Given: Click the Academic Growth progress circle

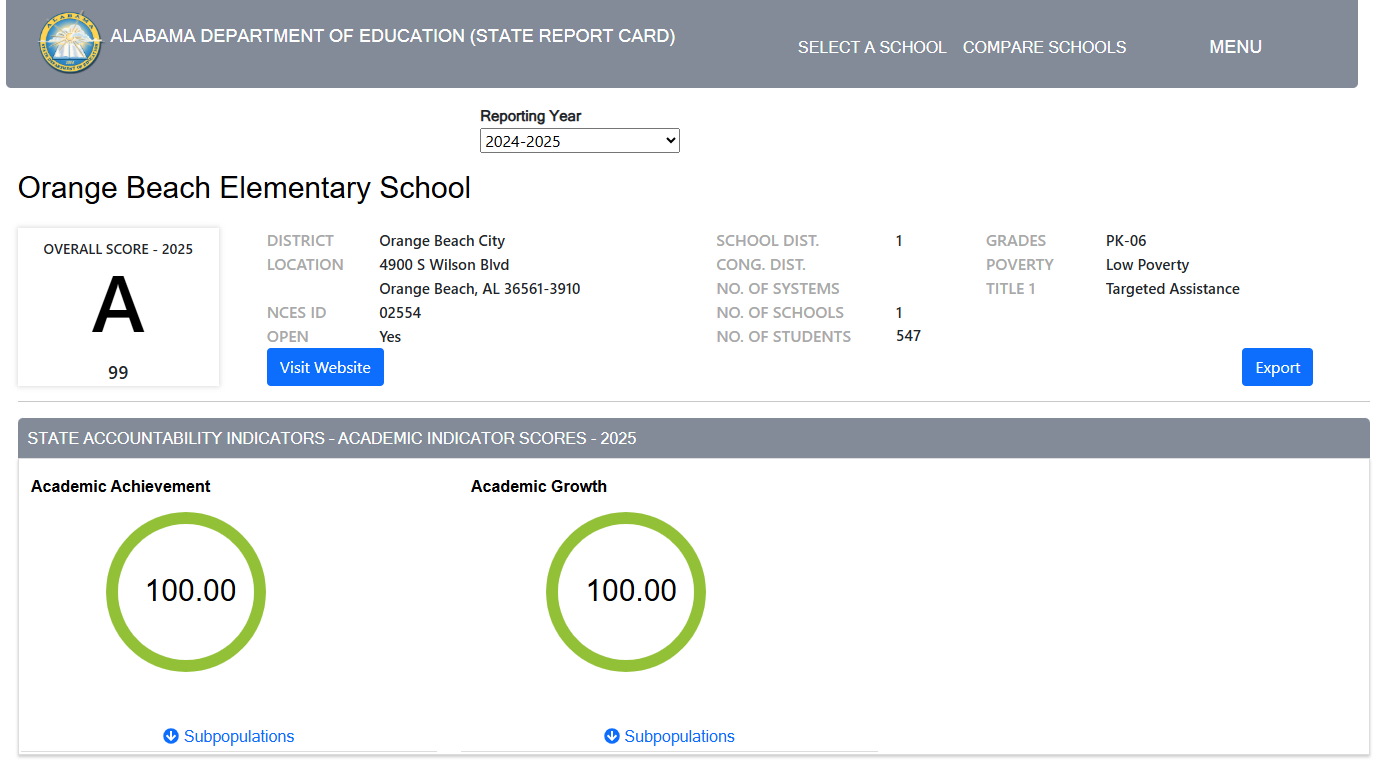Looking at the screenshot, I should (625, 591).
